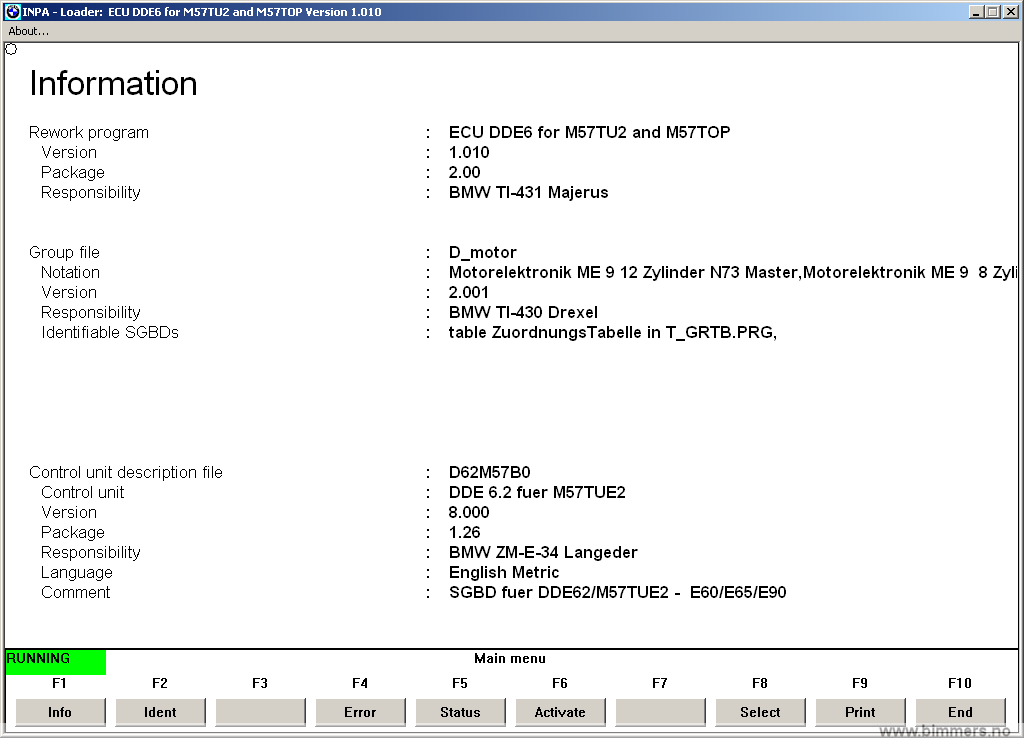Select the text 'ECU DDE6 for M57TU2 and M57TOP'

click(x=589, y=133)
